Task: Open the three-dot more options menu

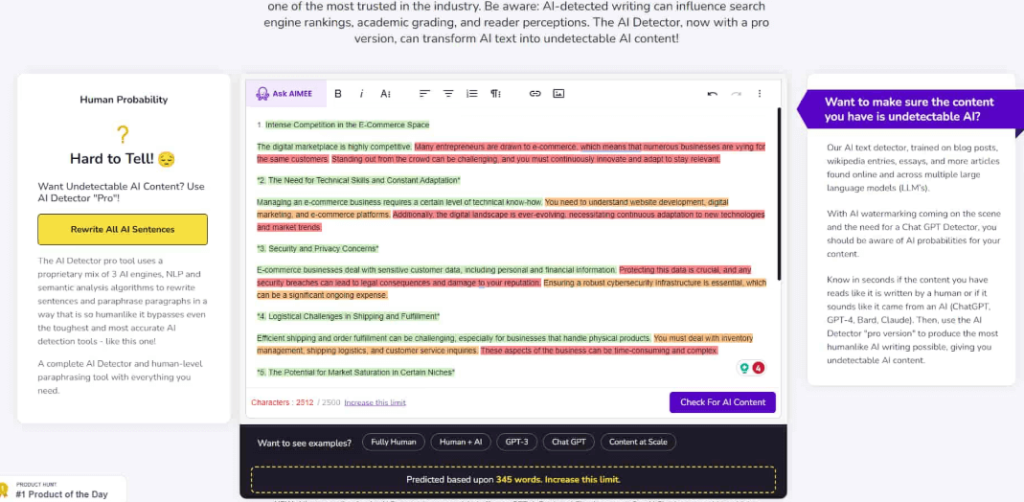Action: (x=760, y=94)
